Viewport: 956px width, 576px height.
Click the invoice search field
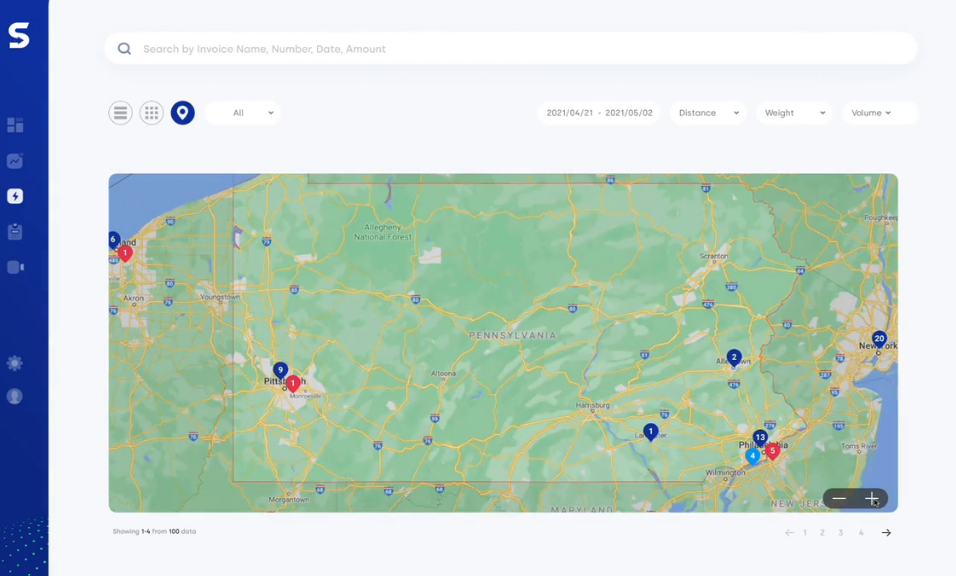pos(510,49)
